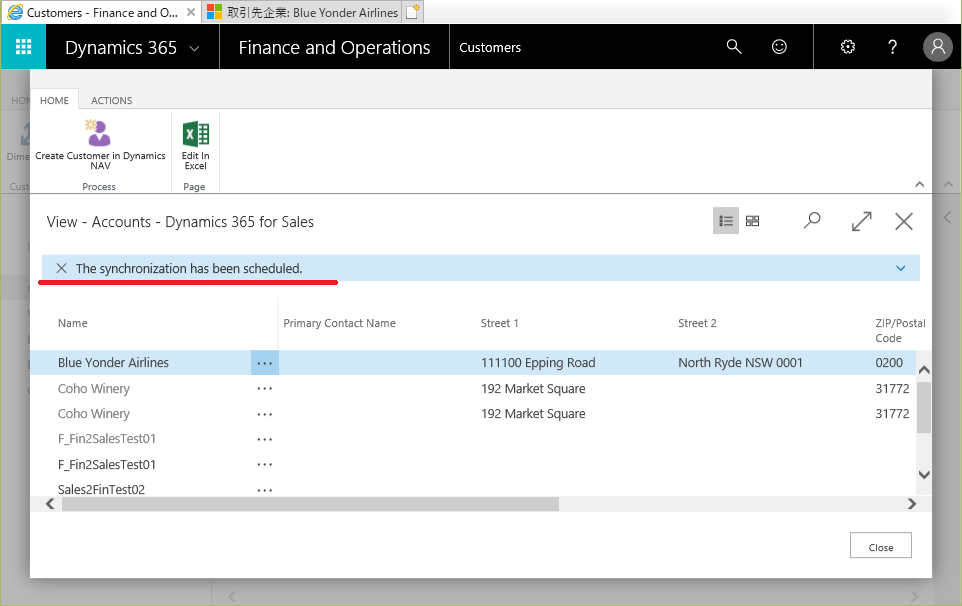Screen dimensions: 962x606
Task: Click the Finance and Operations title
Action: pos(334,47)
